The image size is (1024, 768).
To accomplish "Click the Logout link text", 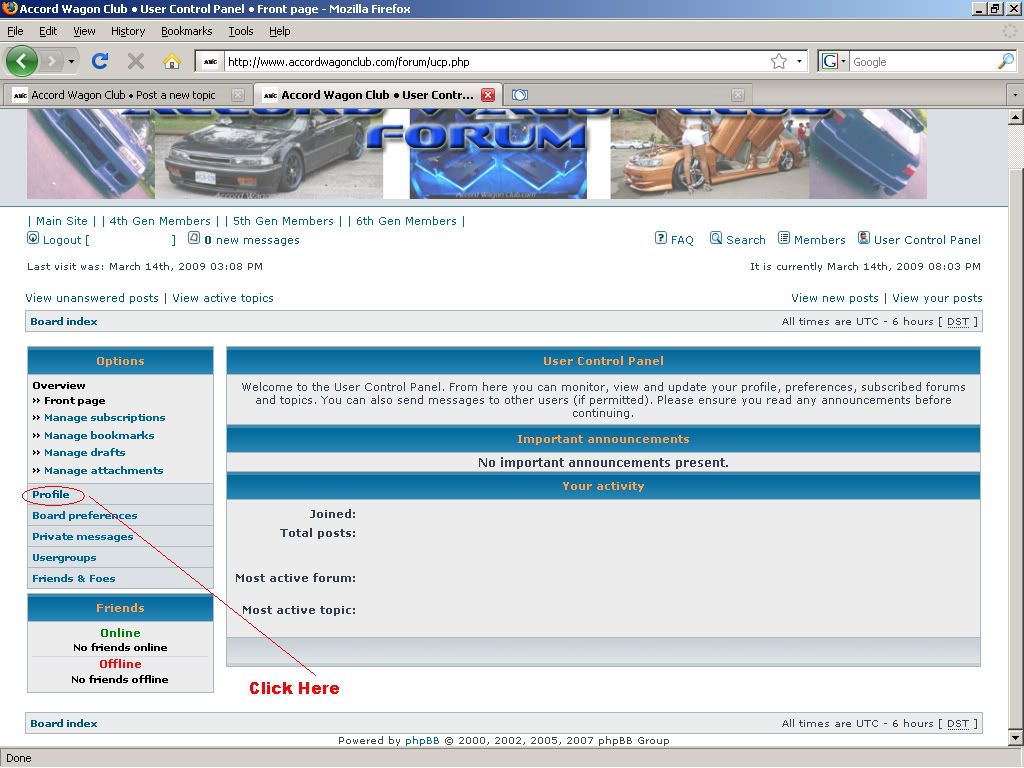I will 62,240.
